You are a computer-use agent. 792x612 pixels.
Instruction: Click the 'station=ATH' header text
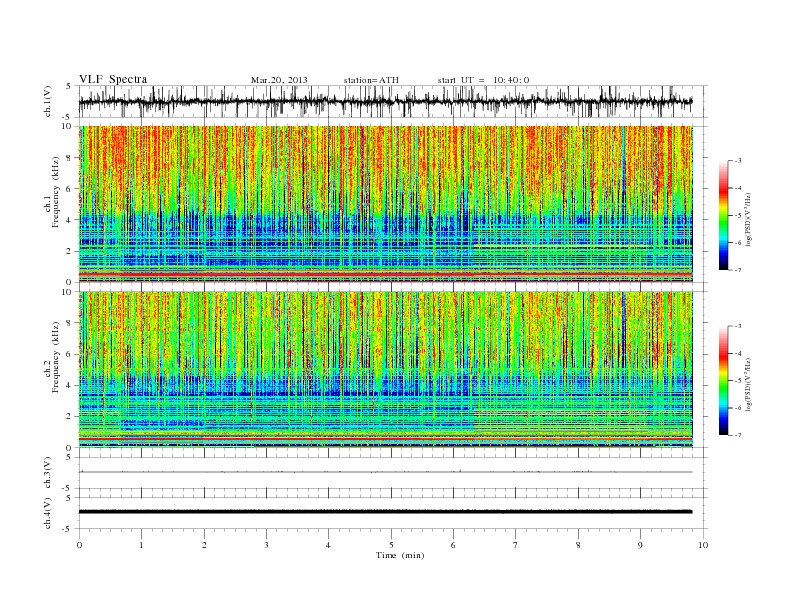tap(371, 80)
